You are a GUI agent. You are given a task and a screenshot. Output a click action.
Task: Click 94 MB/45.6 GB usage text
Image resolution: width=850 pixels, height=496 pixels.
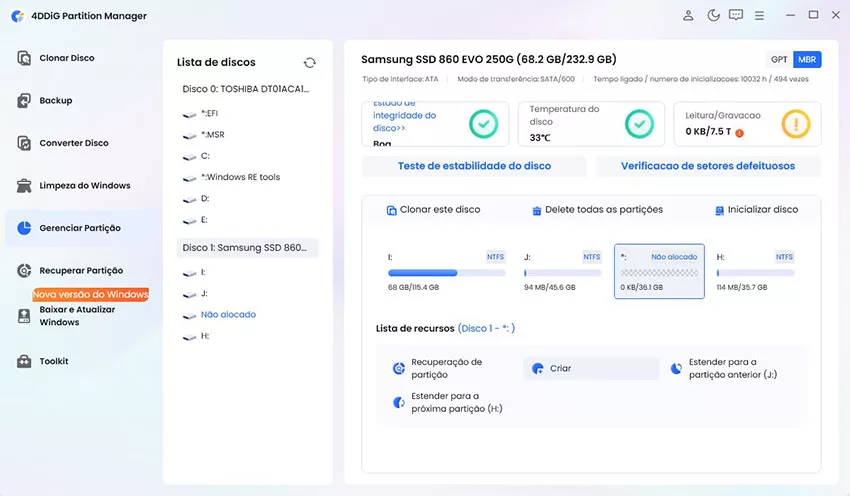point(550,287)
